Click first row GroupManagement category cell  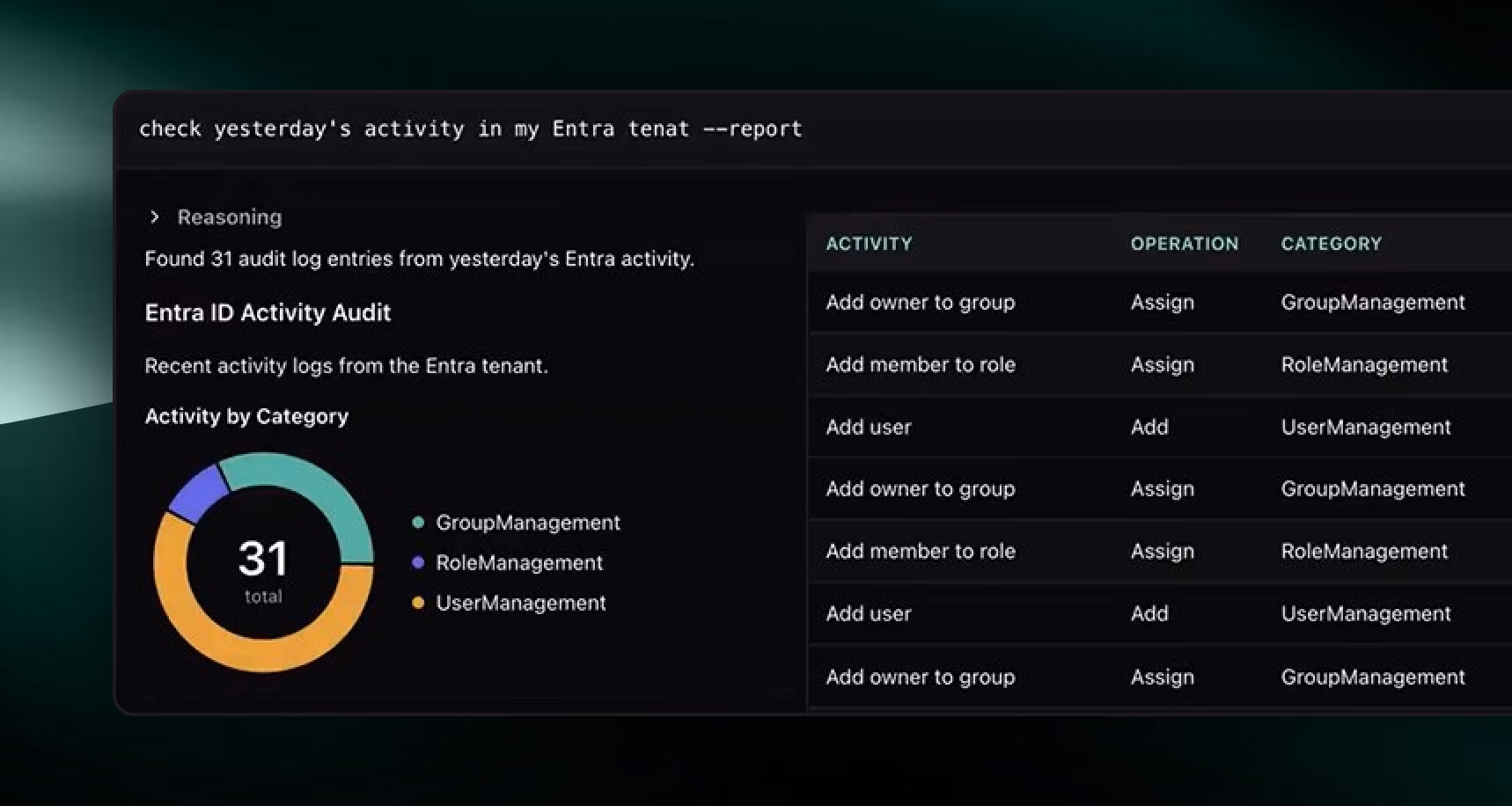tap(1373, 303)
